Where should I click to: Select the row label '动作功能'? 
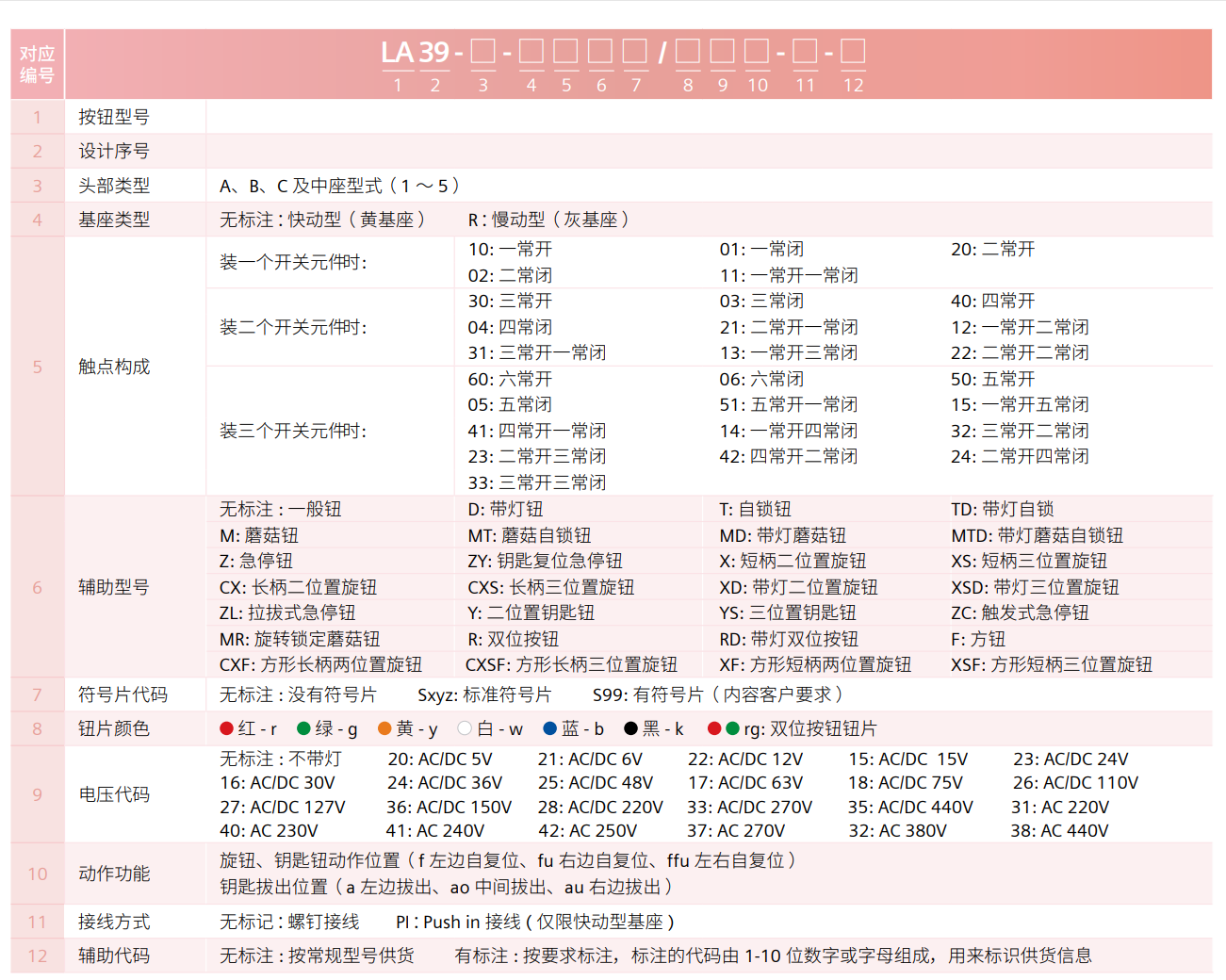(x=114, y=874)
